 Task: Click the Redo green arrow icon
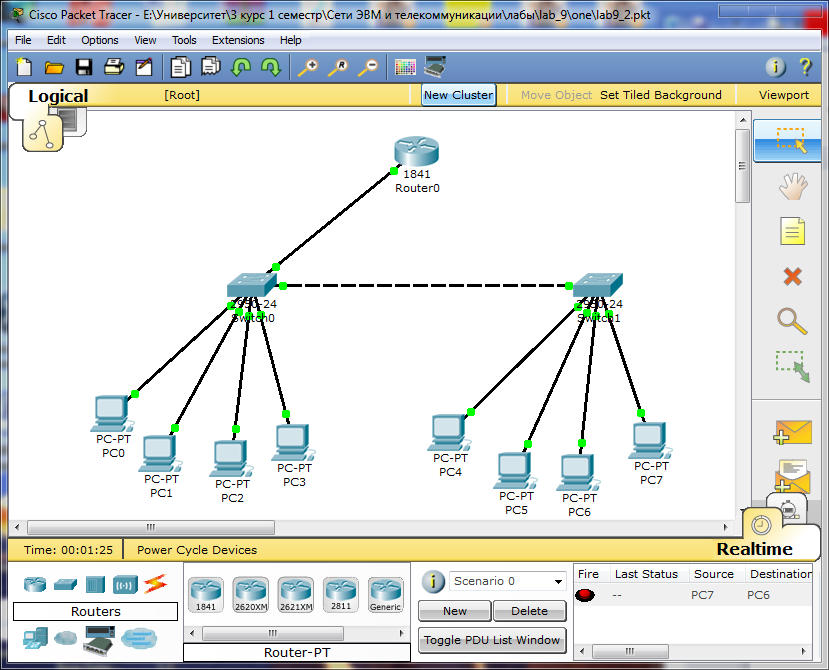tap(271, 67)
